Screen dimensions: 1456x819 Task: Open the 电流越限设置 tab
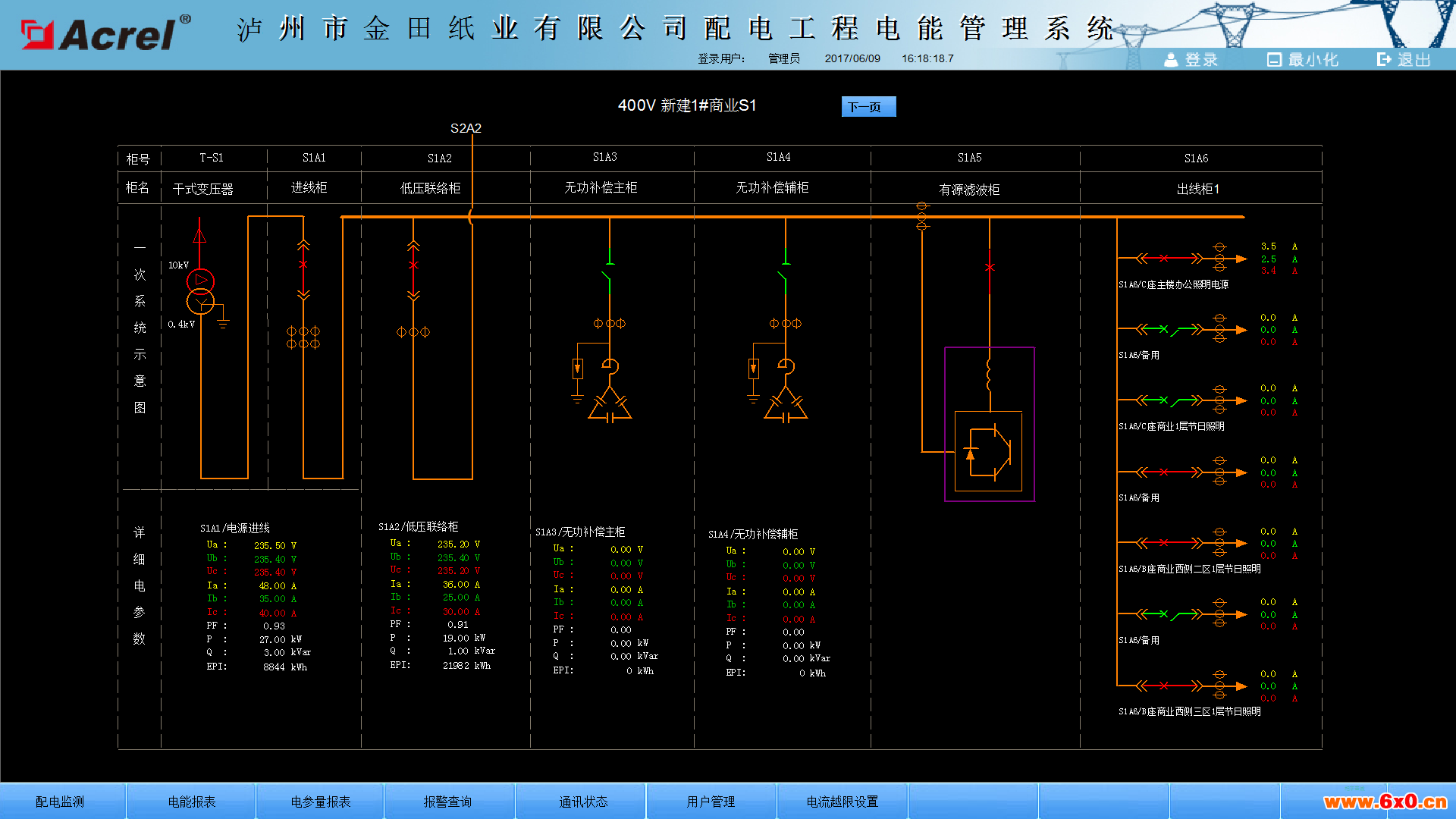tap(843, 802)
